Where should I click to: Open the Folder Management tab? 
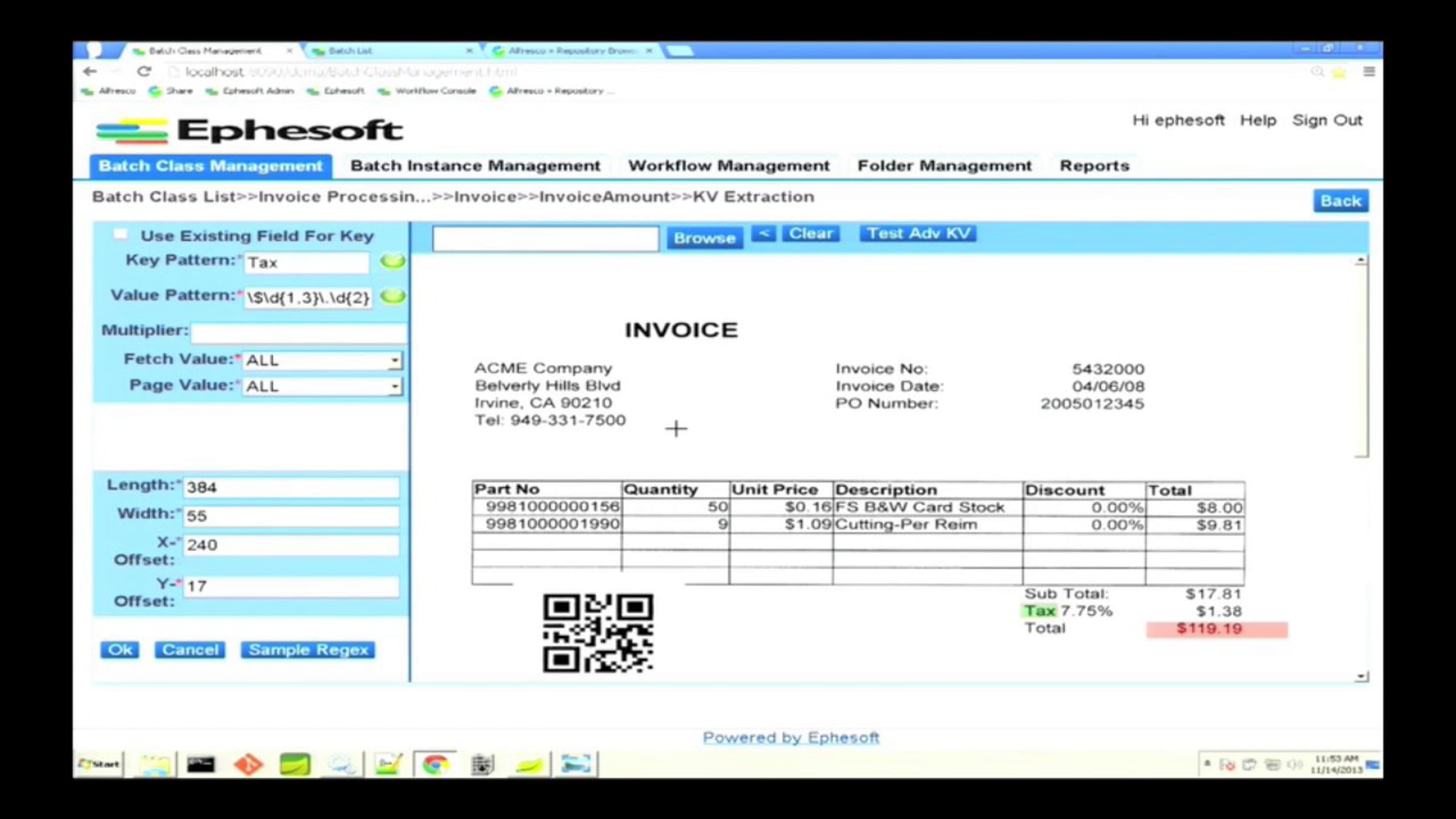pos(944,166)
